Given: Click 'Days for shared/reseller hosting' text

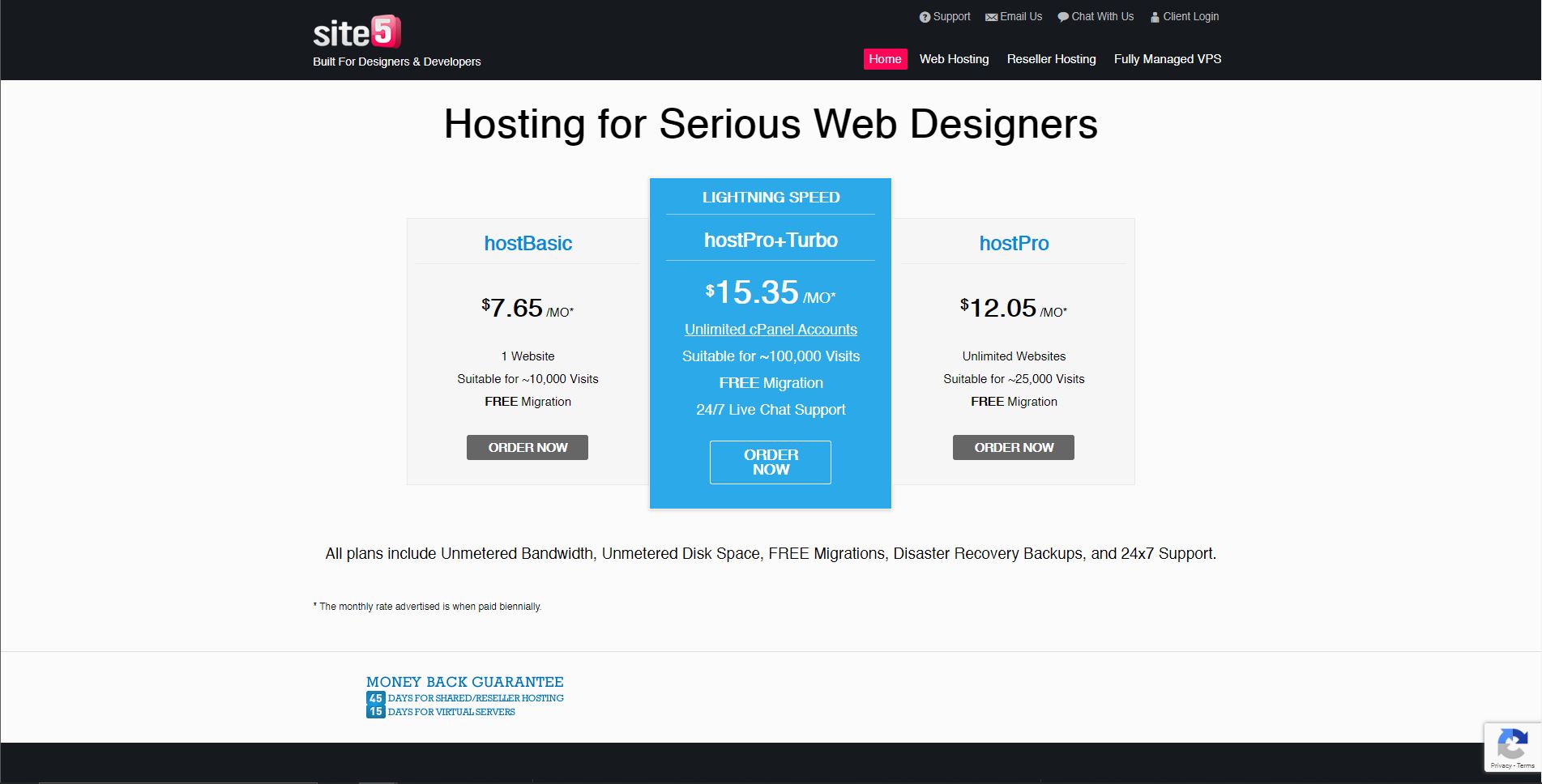Looking at the screenshot, I should (476, 698).
